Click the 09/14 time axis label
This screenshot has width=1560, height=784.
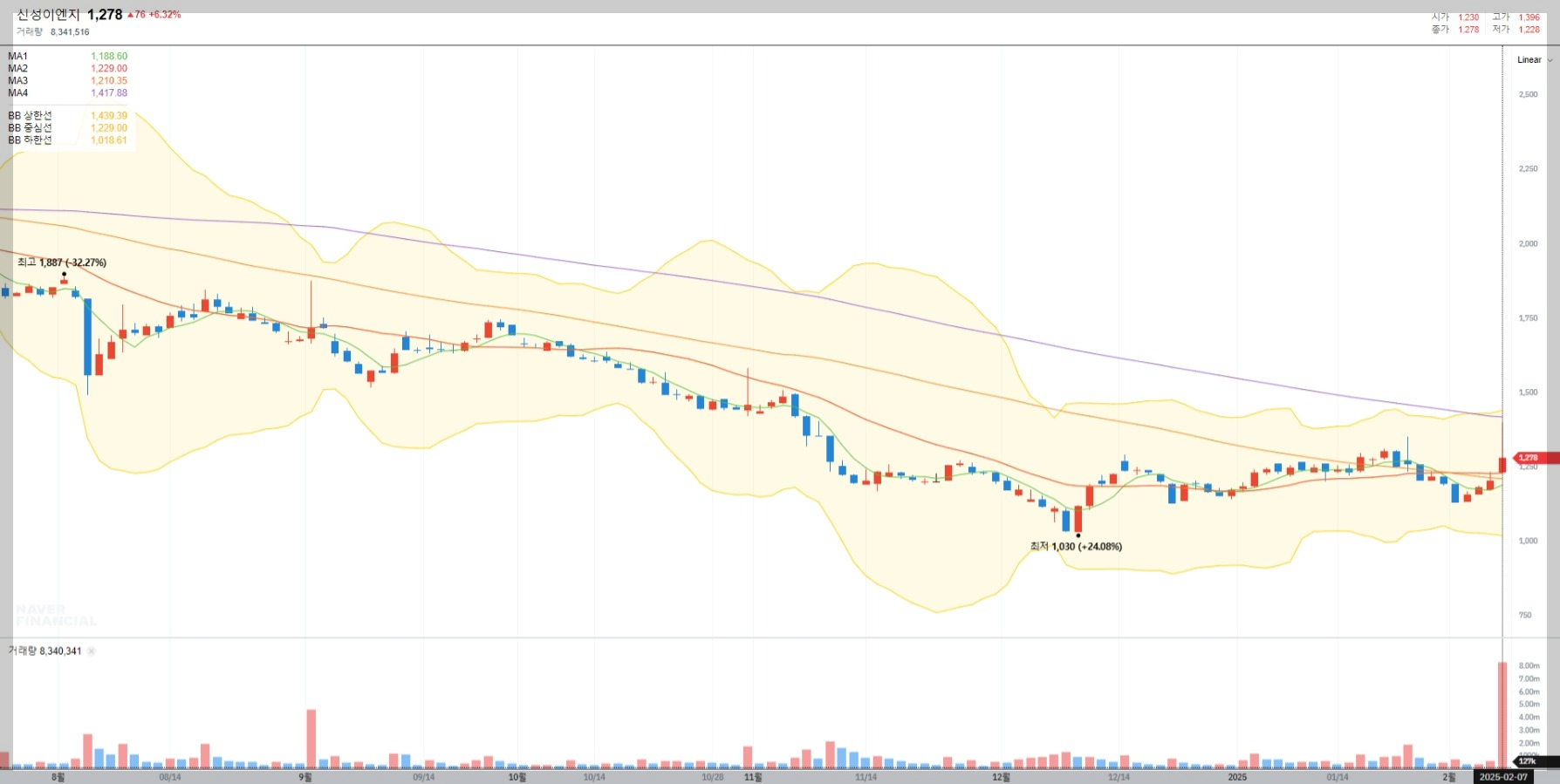[423, 777]
